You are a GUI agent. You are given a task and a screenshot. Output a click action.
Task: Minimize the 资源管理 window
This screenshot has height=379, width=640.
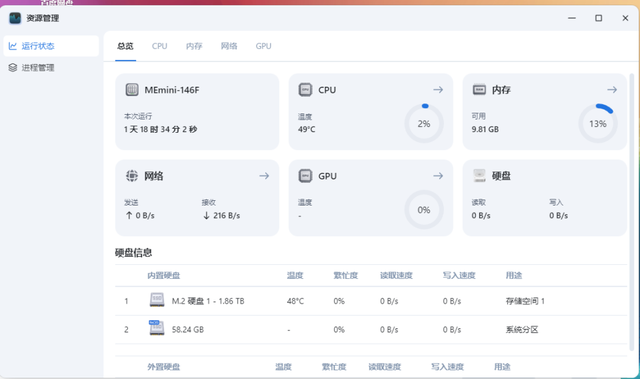click(x=572, y=18)
